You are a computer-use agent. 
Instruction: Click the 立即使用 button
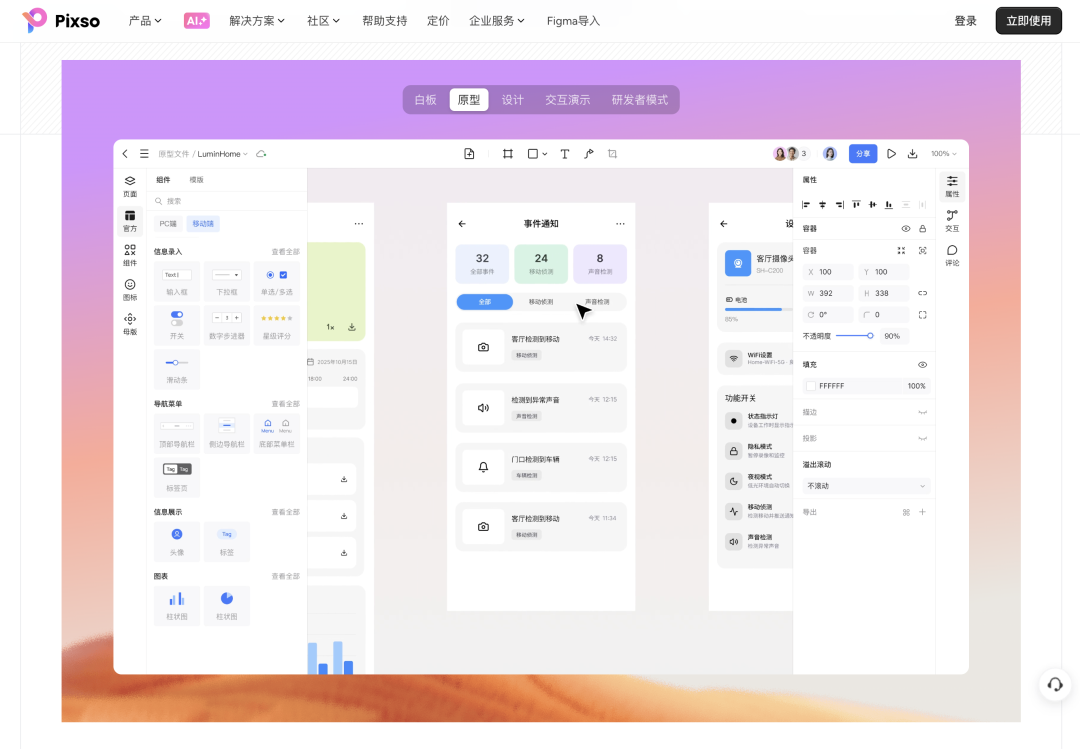click(1028, 21)
